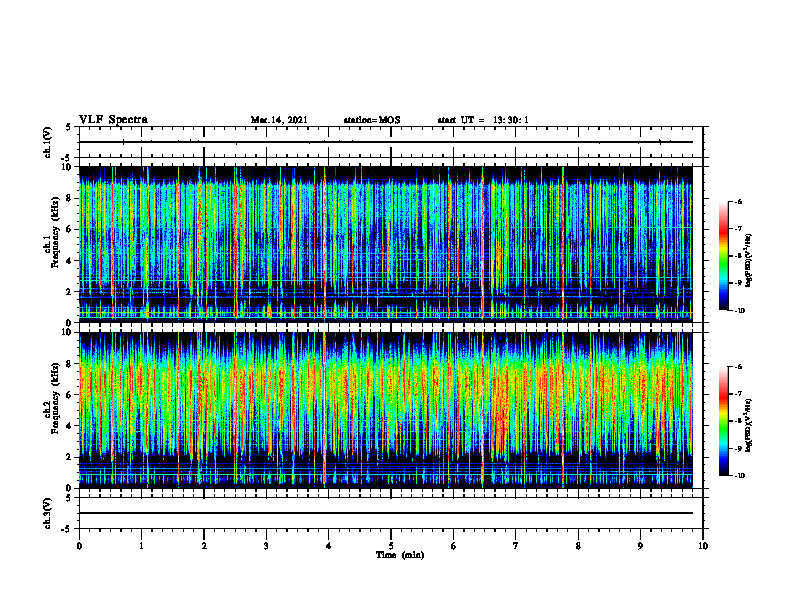792x612 pixels.
Task: Click the station=MOS header label
Action: click(x=372, y=120)
